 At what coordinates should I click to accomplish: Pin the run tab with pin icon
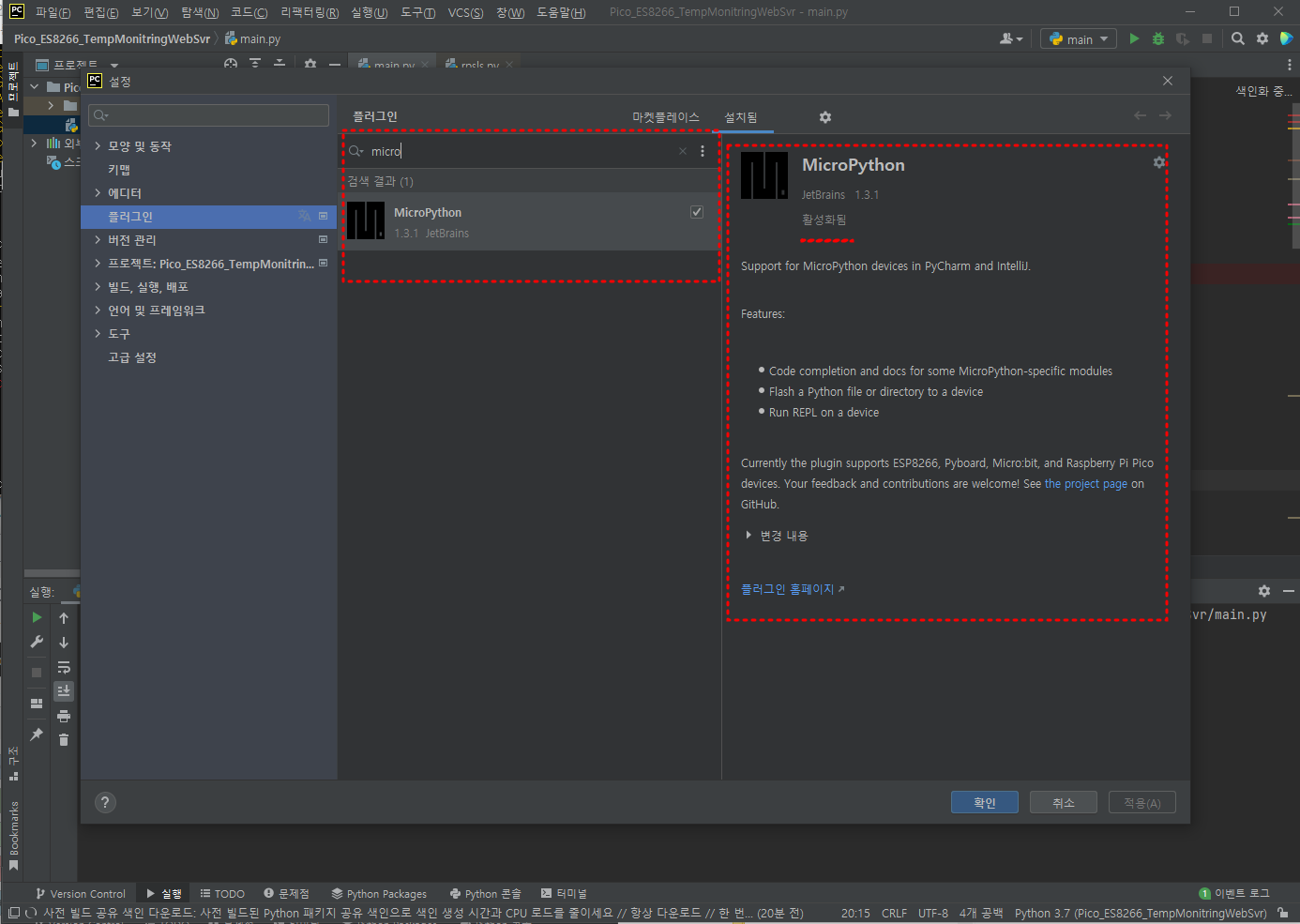point(37,735)
